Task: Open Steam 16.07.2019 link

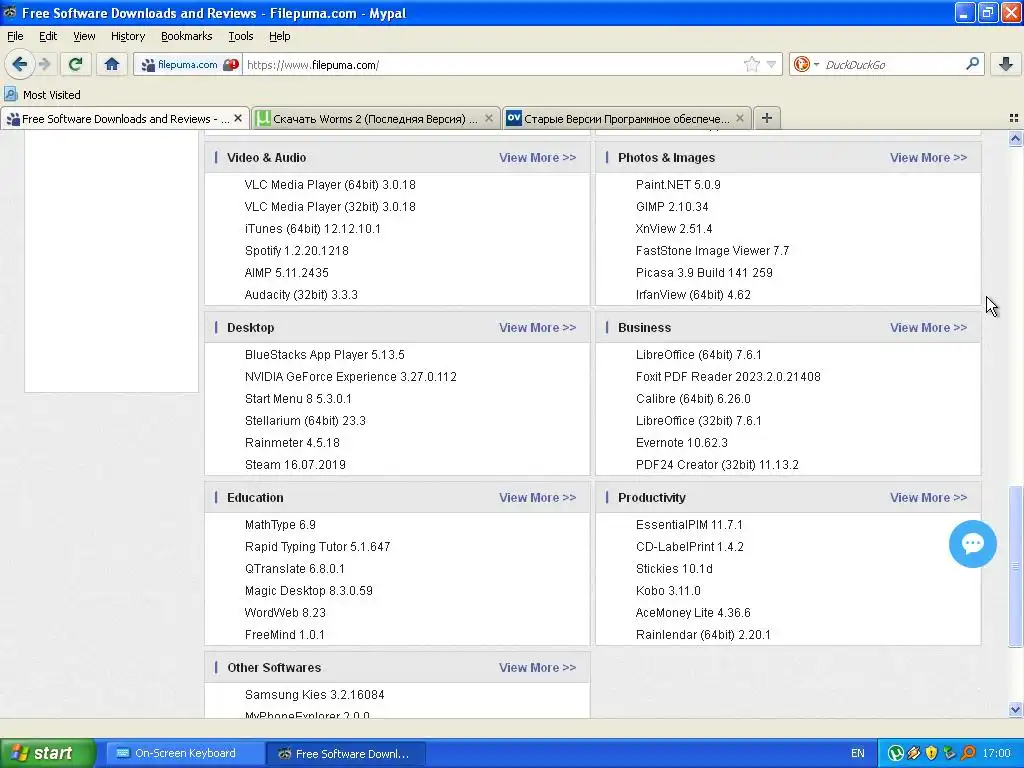Action: [295, 464]
